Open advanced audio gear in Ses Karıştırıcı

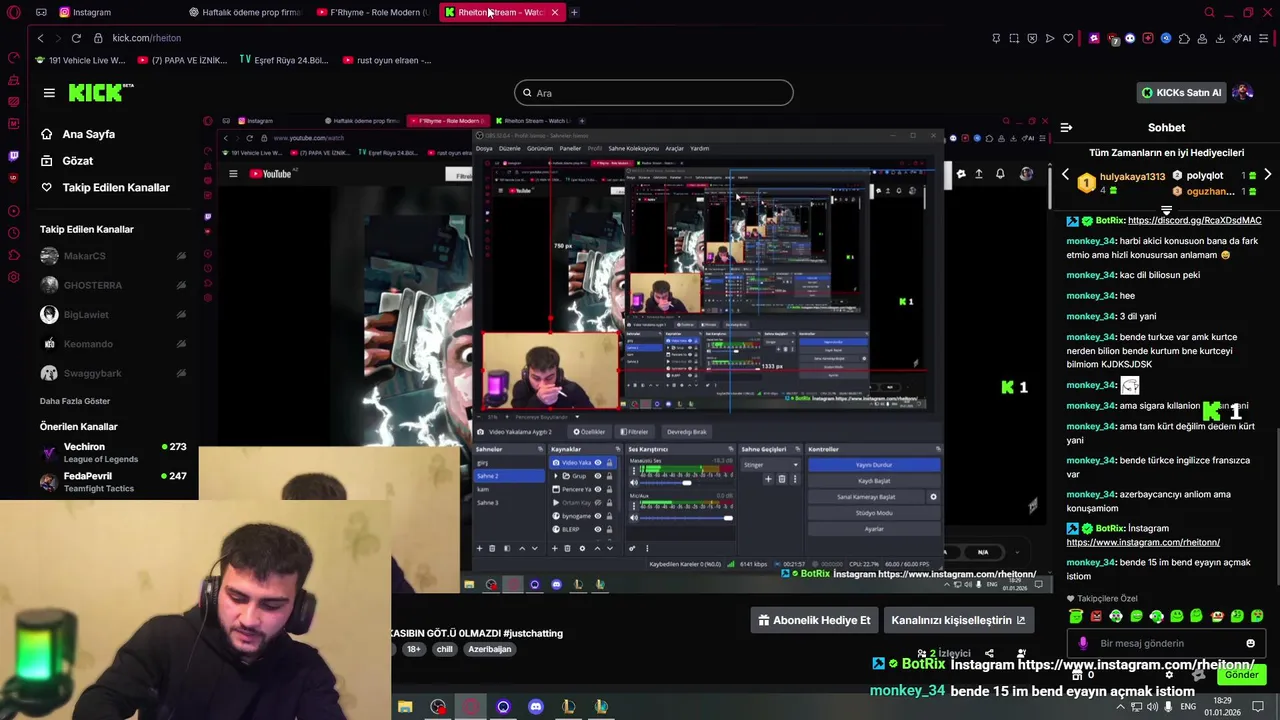click(x=632, y=548)
